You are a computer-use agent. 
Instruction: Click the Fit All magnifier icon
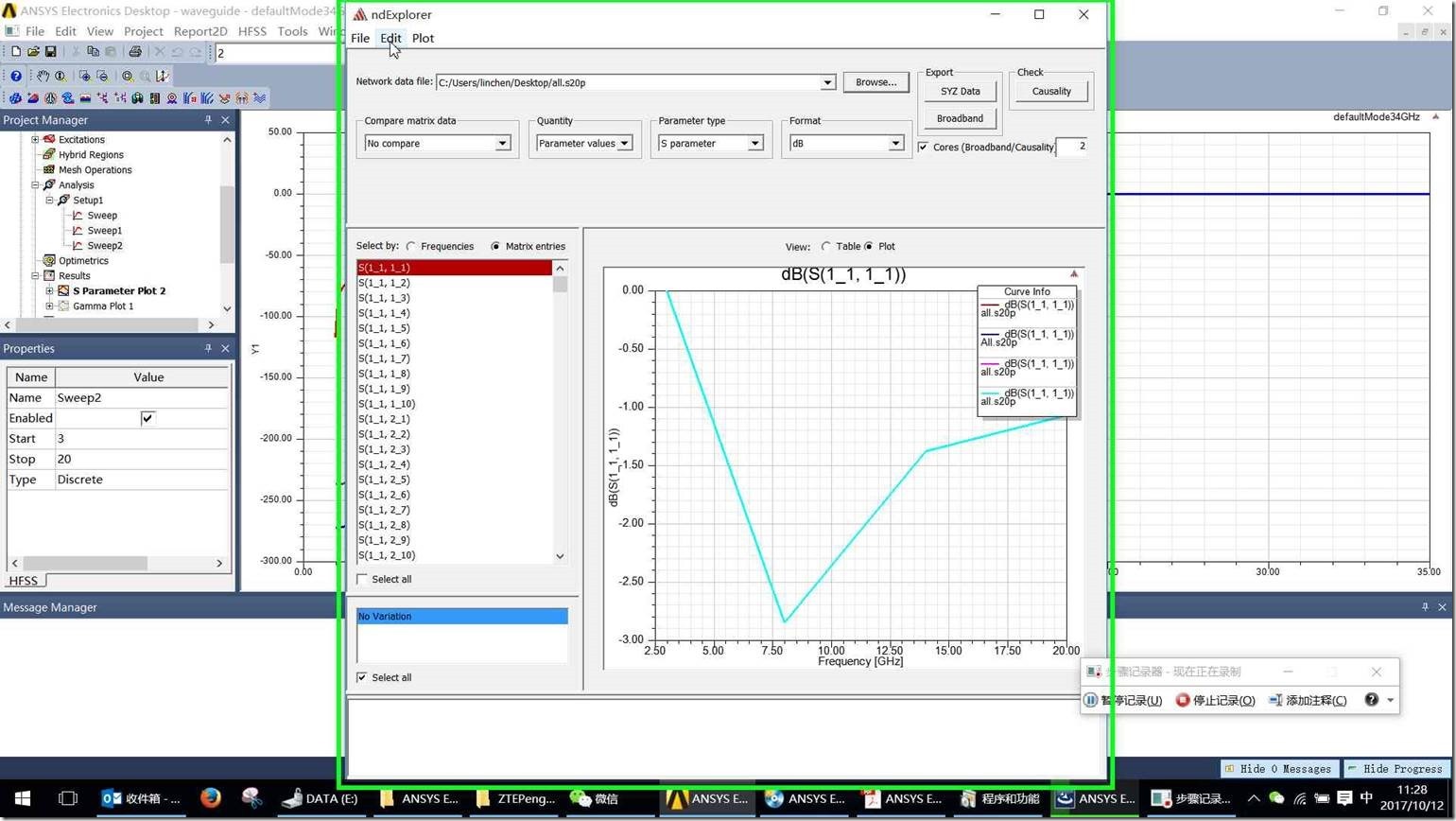point(128,76)
